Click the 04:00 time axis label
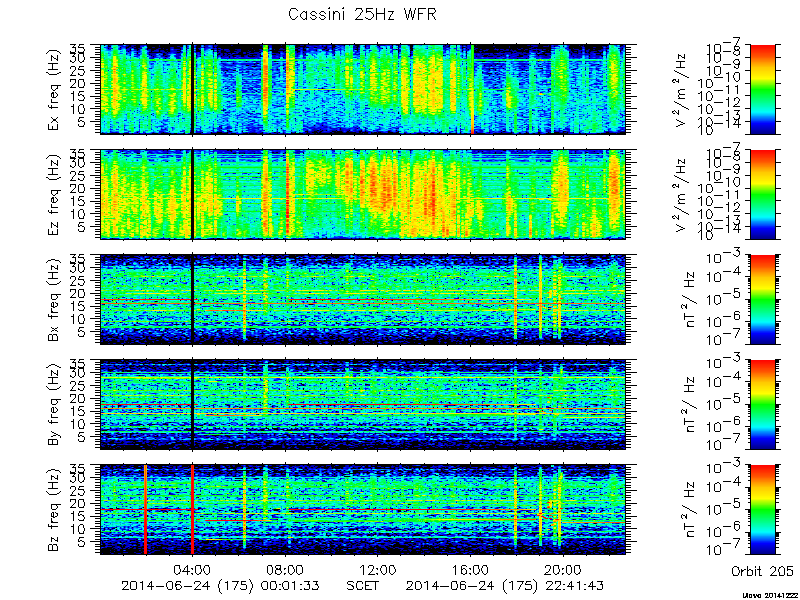Screen dimensions: 800x600 point(192,570)
